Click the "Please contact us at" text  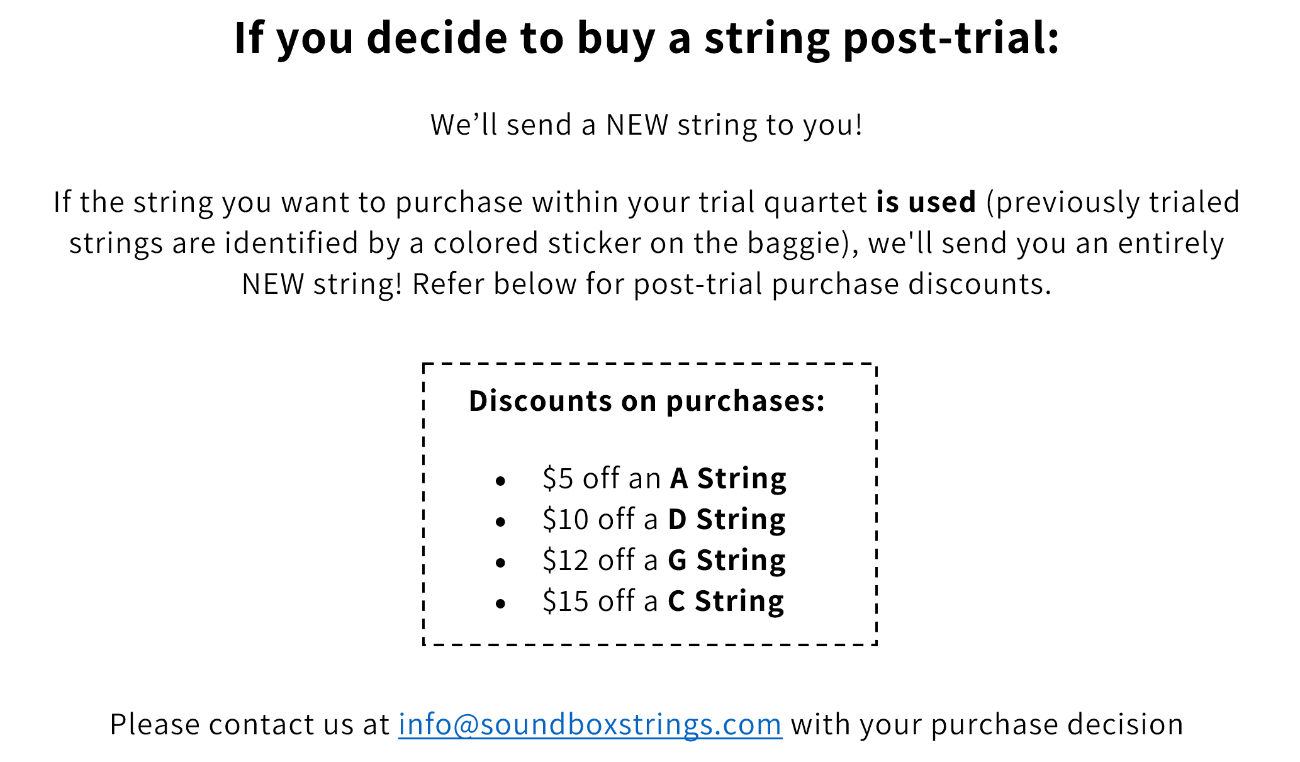pos(250,724)
